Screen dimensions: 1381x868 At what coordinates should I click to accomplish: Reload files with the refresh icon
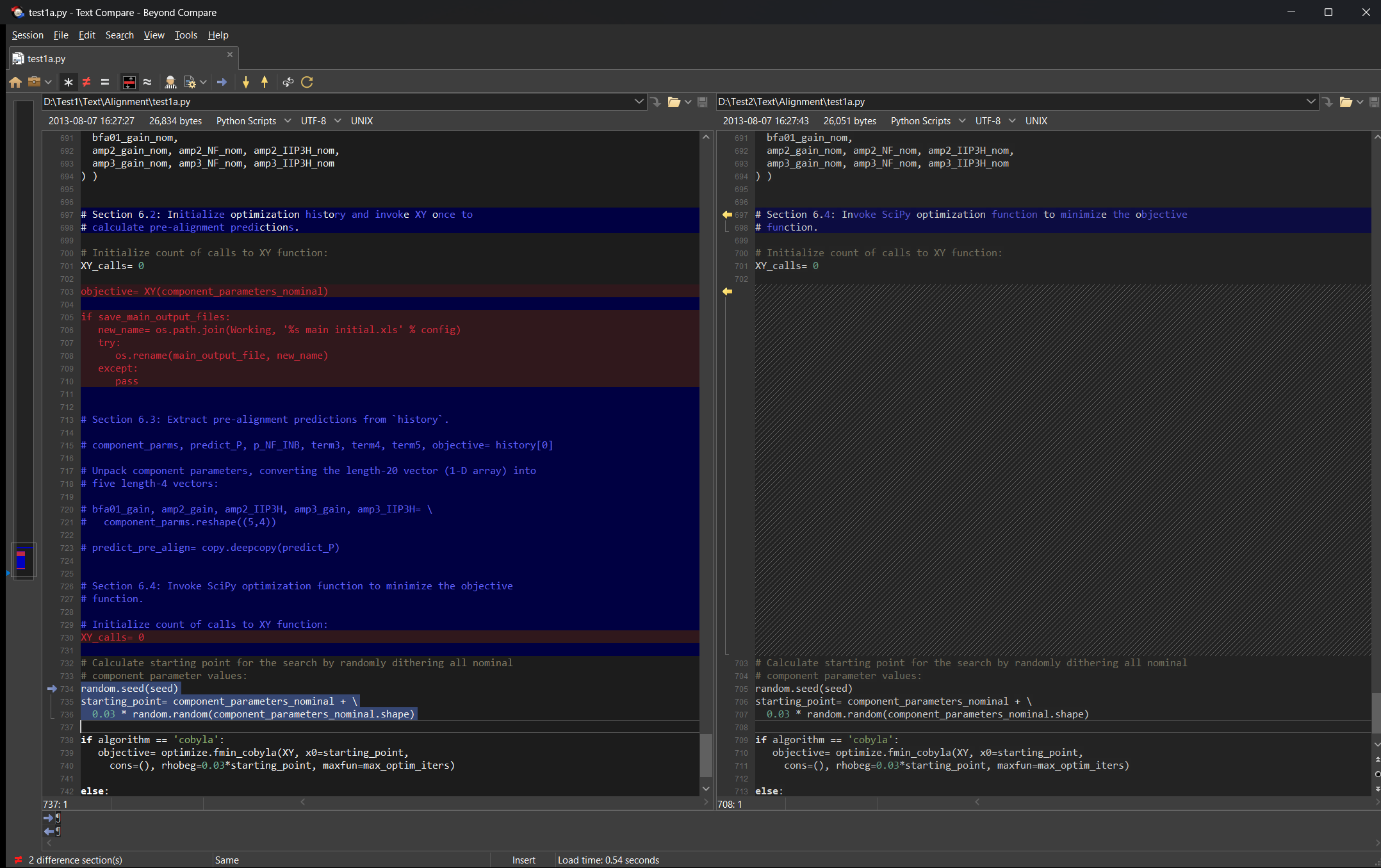tap(307, 82)
